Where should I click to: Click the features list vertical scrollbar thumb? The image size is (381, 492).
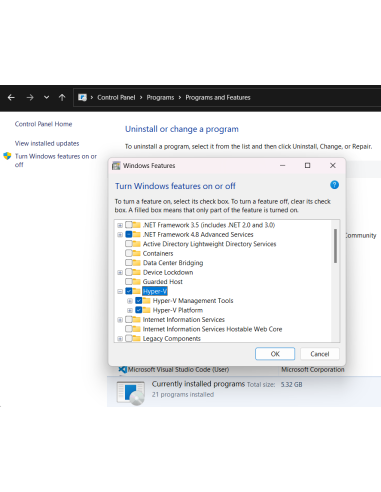pos(335,246)
